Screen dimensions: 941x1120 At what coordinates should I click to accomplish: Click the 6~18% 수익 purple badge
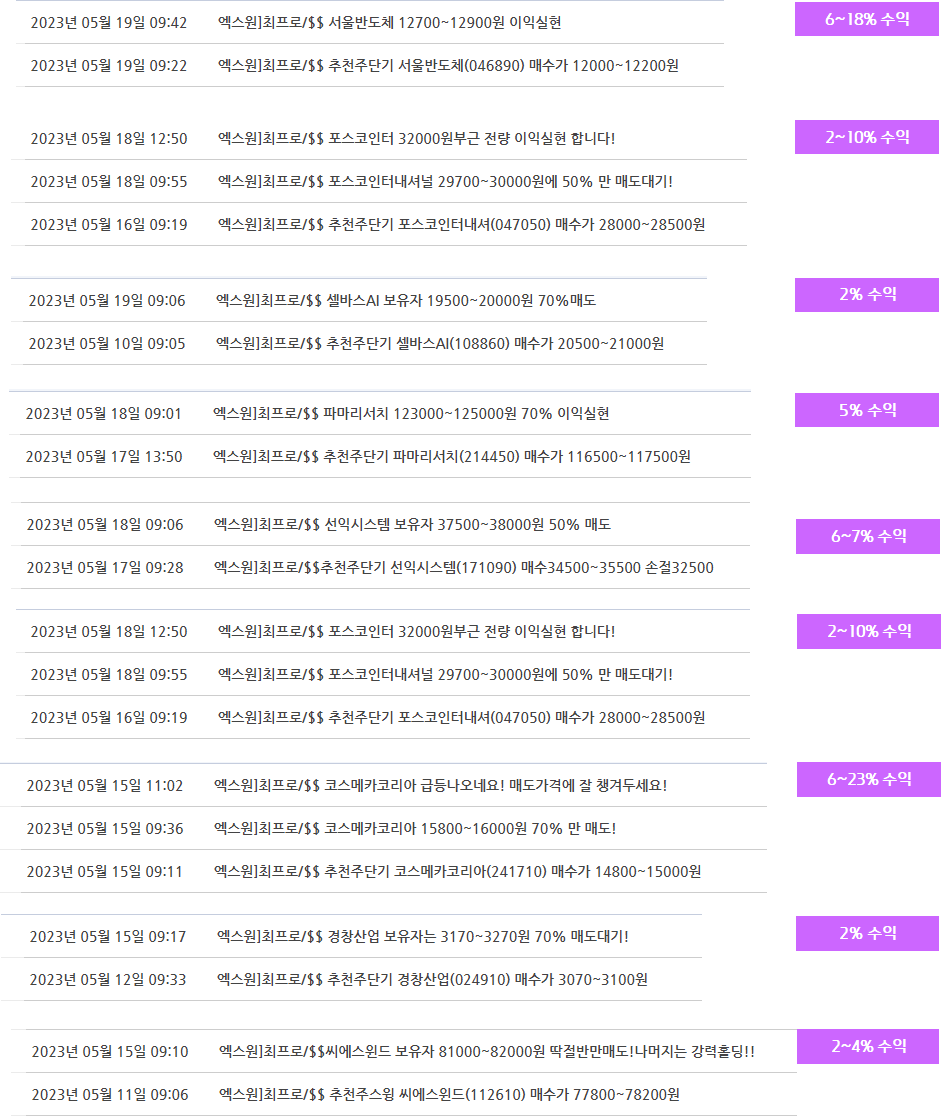867,20
